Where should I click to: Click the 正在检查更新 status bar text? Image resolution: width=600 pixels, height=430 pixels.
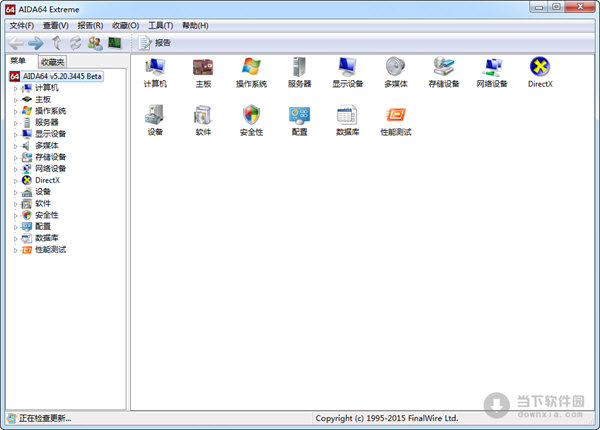coord(45,419)
